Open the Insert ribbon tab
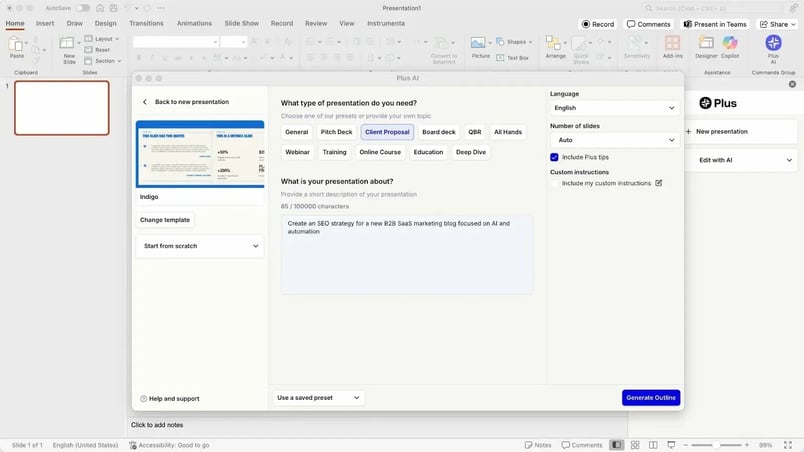This screenshot has height=452, width=804. (45, 24)
